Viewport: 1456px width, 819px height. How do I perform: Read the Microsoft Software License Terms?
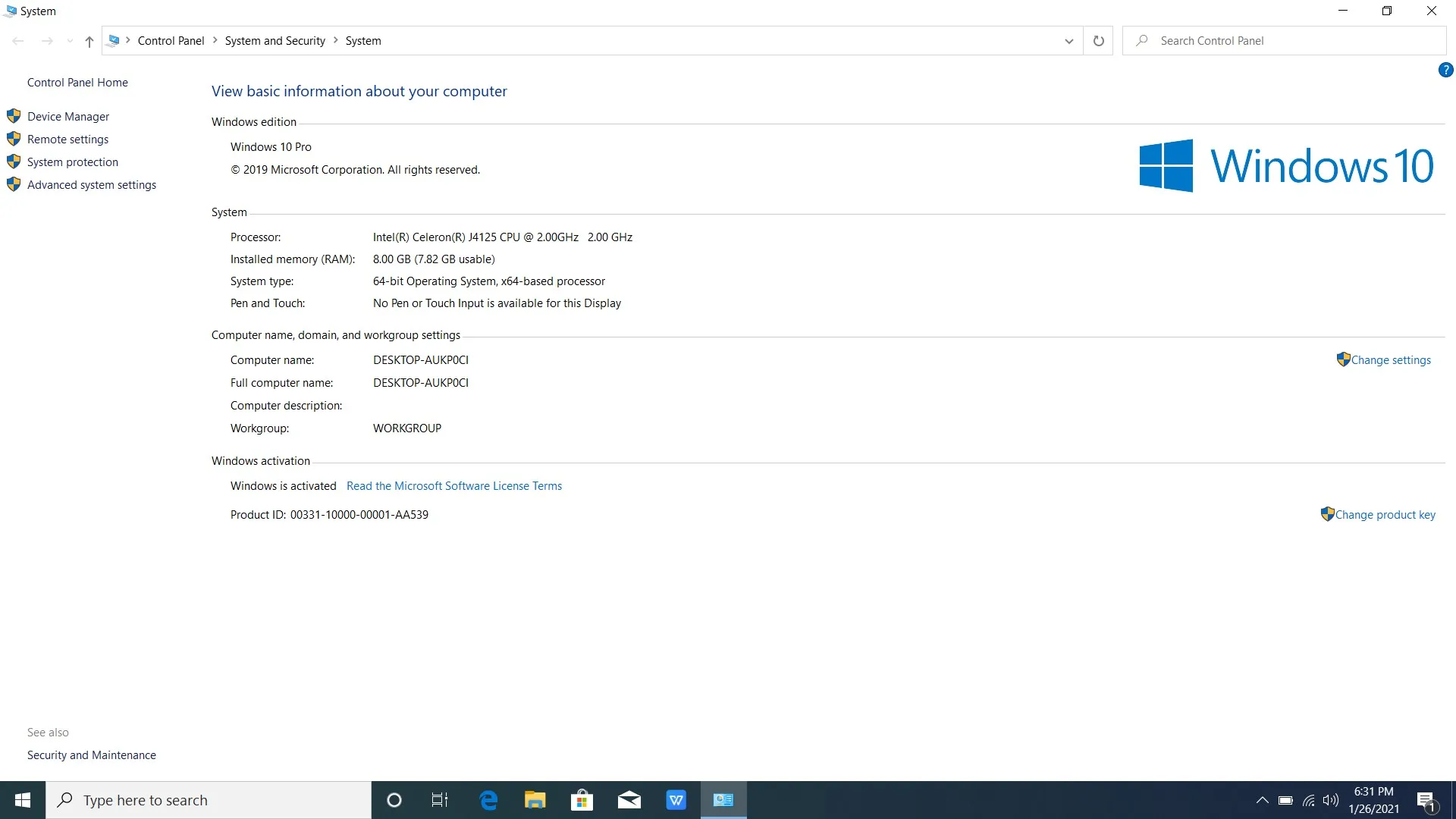[454, 485]
